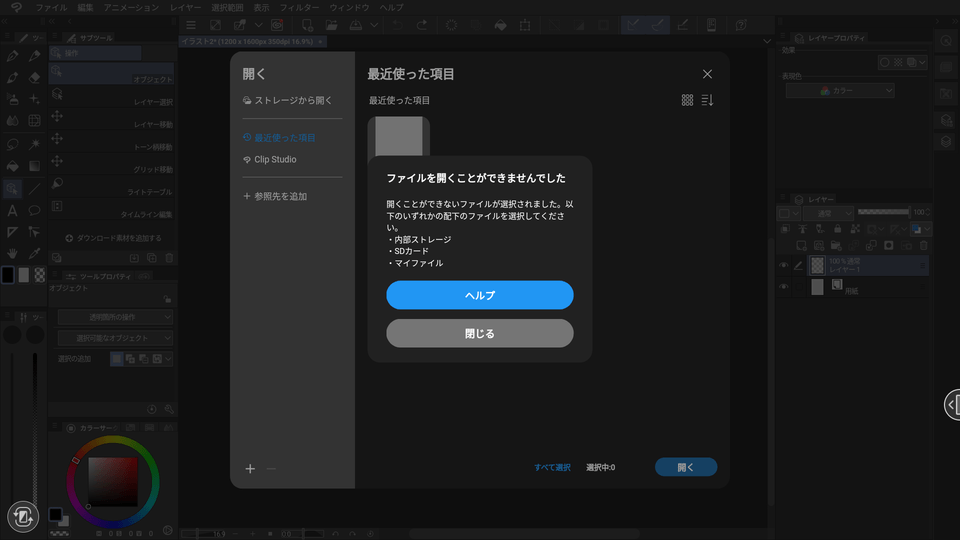Select the Auto select wand tool
960x540 pixels.
tap(34, 144)
